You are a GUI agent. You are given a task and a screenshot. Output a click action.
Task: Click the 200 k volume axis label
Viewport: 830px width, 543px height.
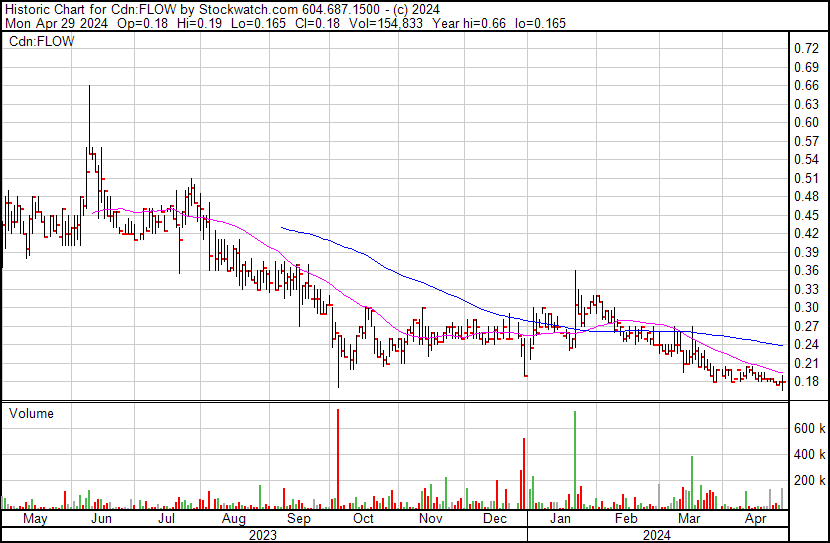point(808,481)
